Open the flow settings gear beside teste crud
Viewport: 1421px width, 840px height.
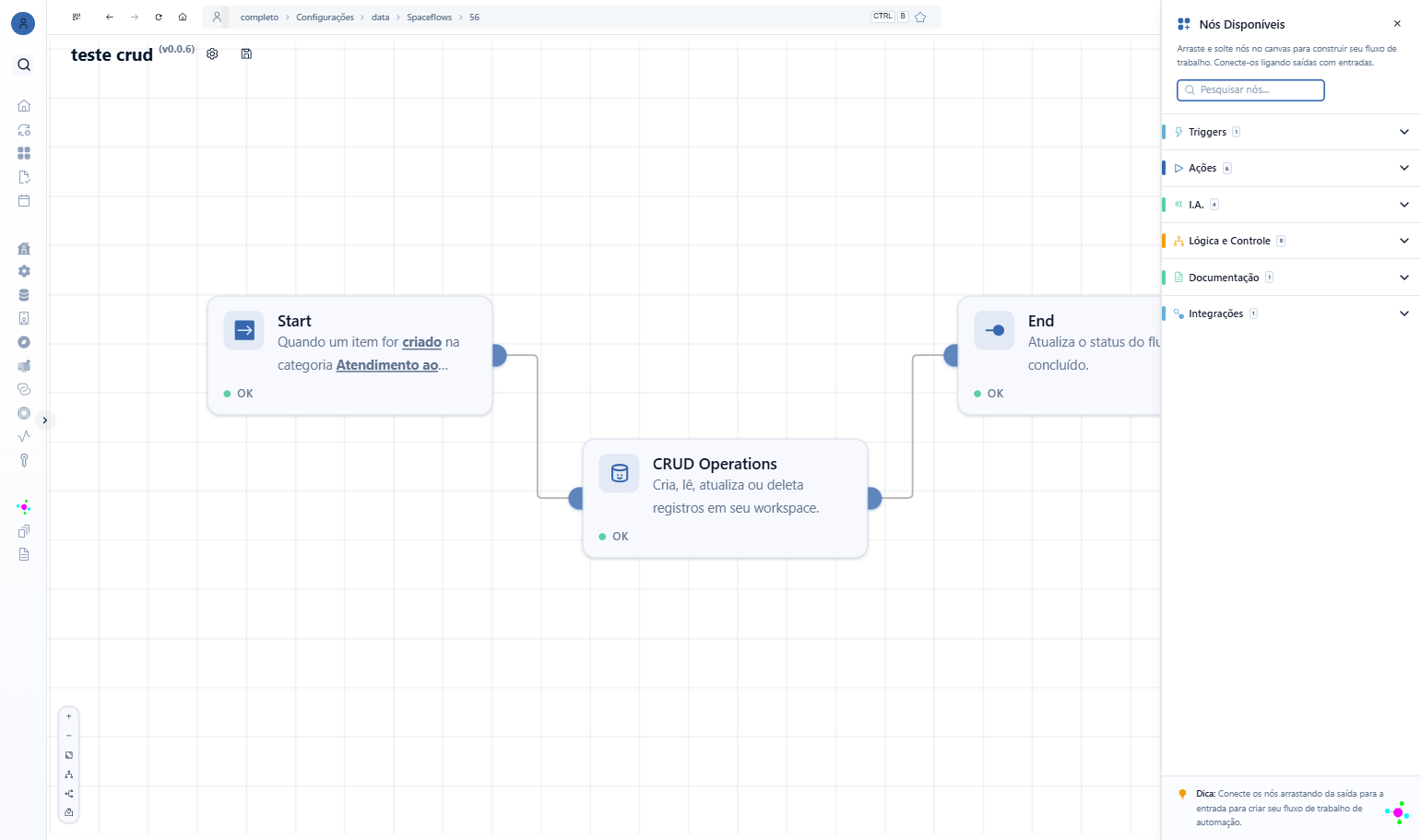212,53
